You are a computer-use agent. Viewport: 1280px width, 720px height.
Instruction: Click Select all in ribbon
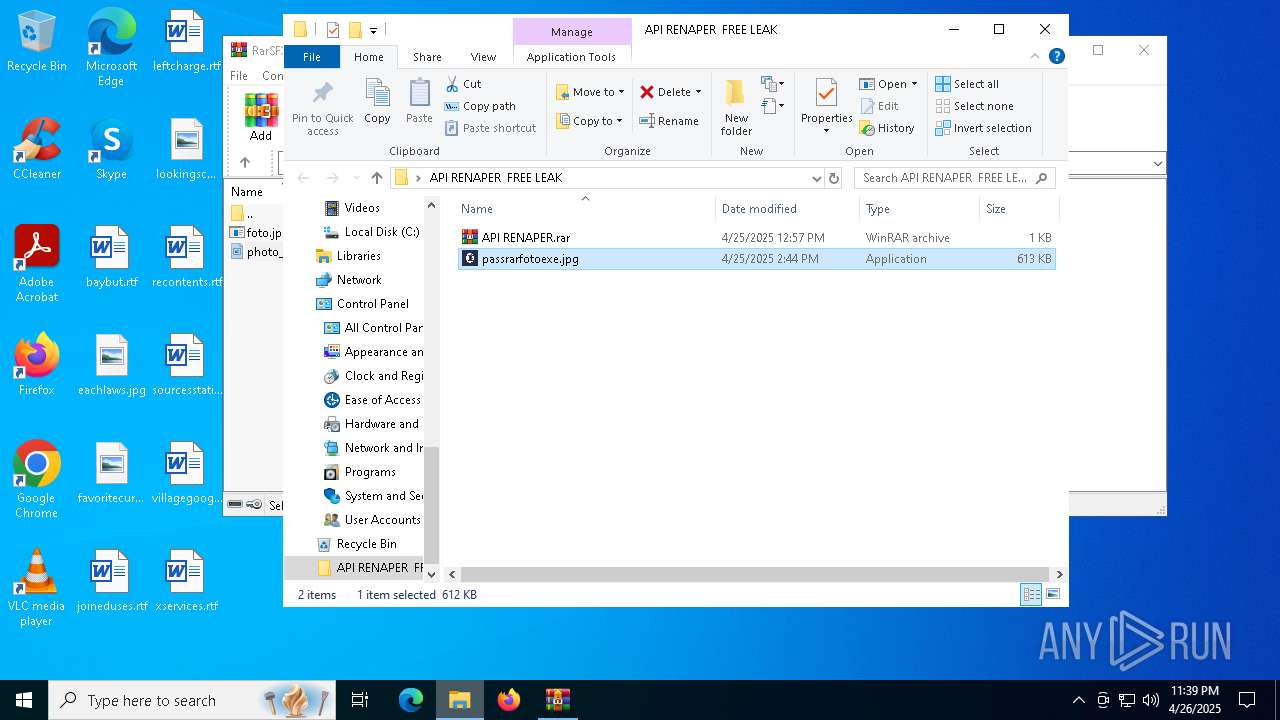pyautogui.click(x=967, y=84)
